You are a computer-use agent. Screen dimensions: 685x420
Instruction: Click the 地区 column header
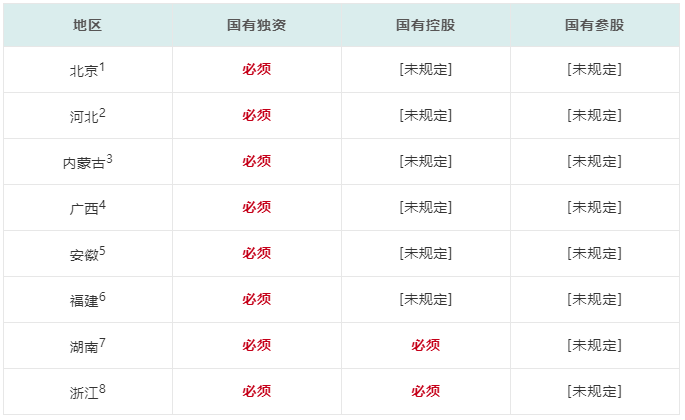click(x=87, y=25)
